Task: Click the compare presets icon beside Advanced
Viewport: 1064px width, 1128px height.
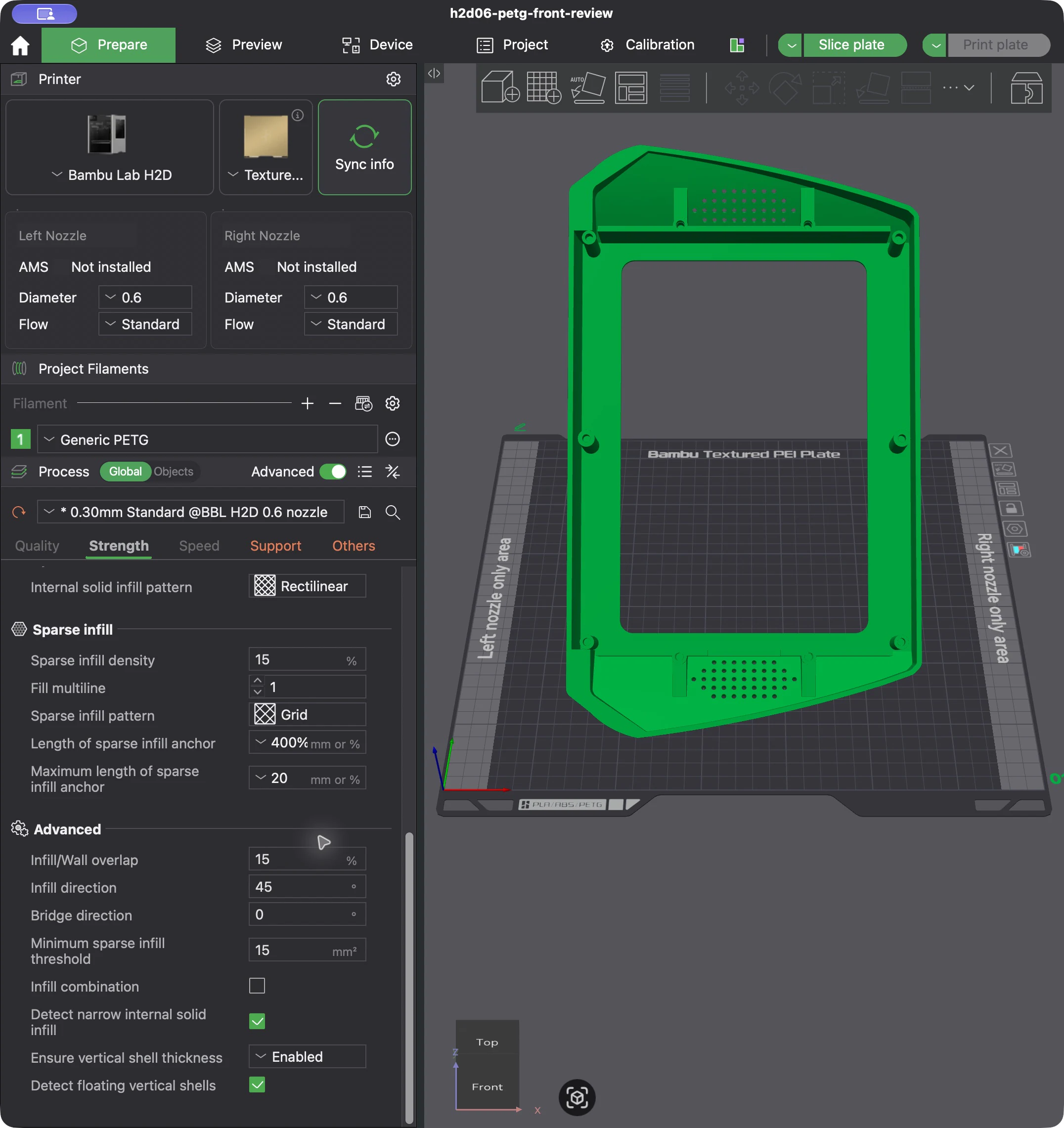Action: pyautogui.click(x=393, y=472)
